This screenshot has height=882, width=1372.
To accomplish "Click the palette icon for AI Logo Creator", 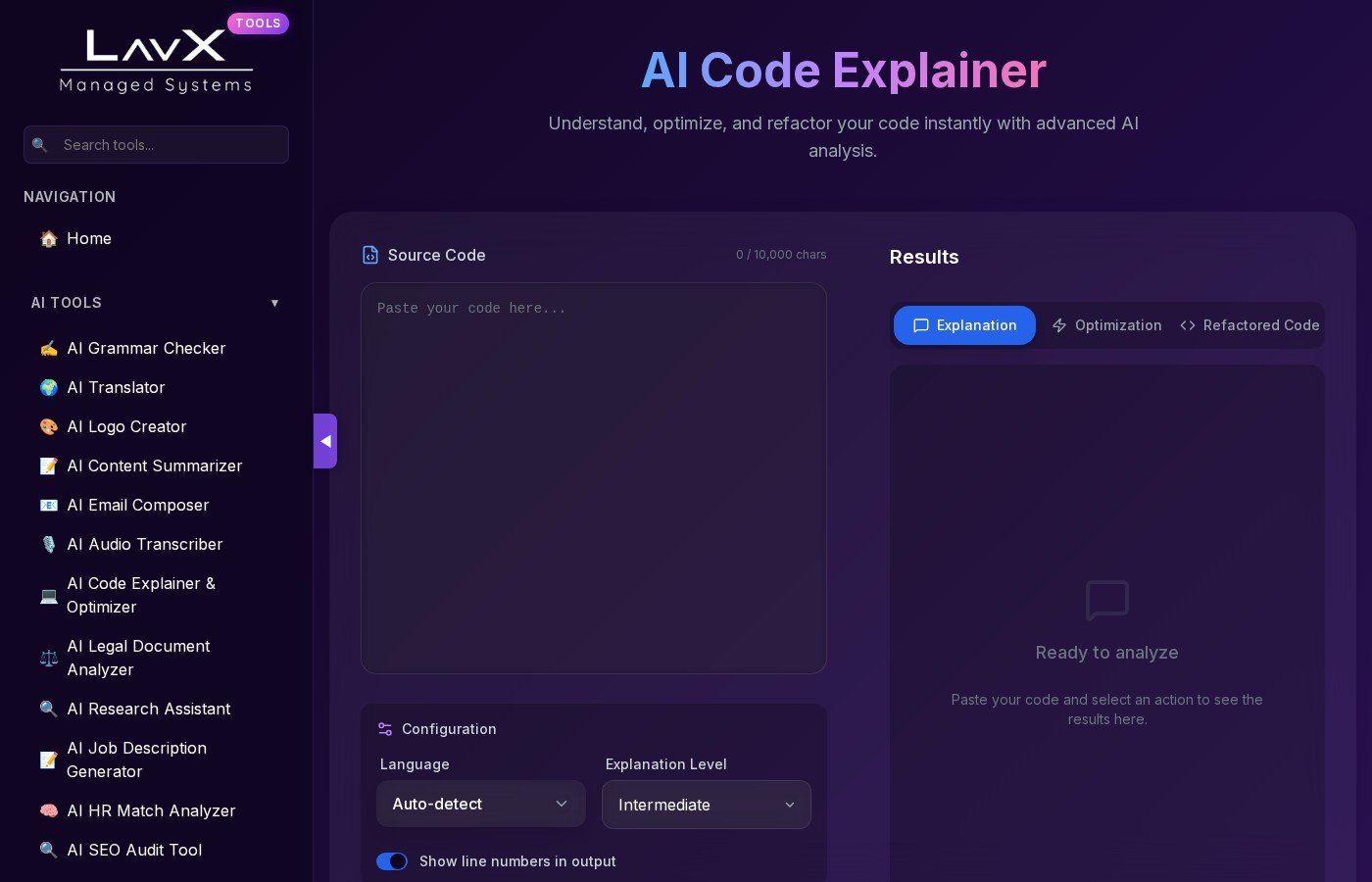I will coord(48,427).
